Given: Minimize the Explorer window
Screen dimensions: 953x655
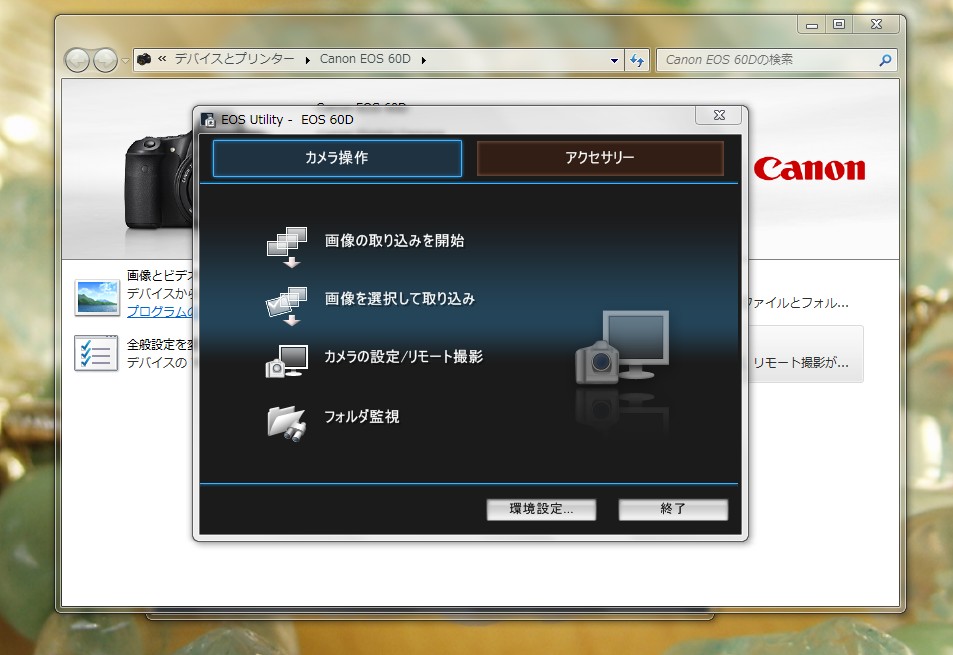Looking at the screenshot, I should 811,24.
